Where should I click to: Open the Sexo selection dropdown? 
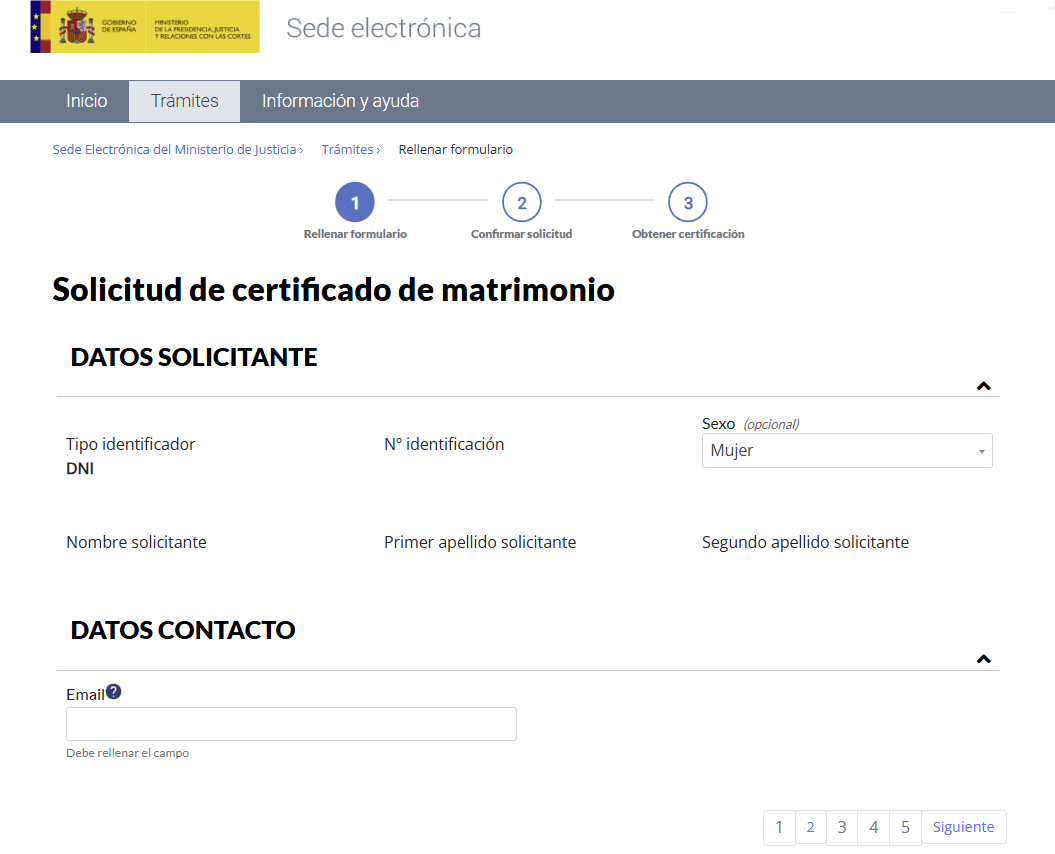coord(846,450)
